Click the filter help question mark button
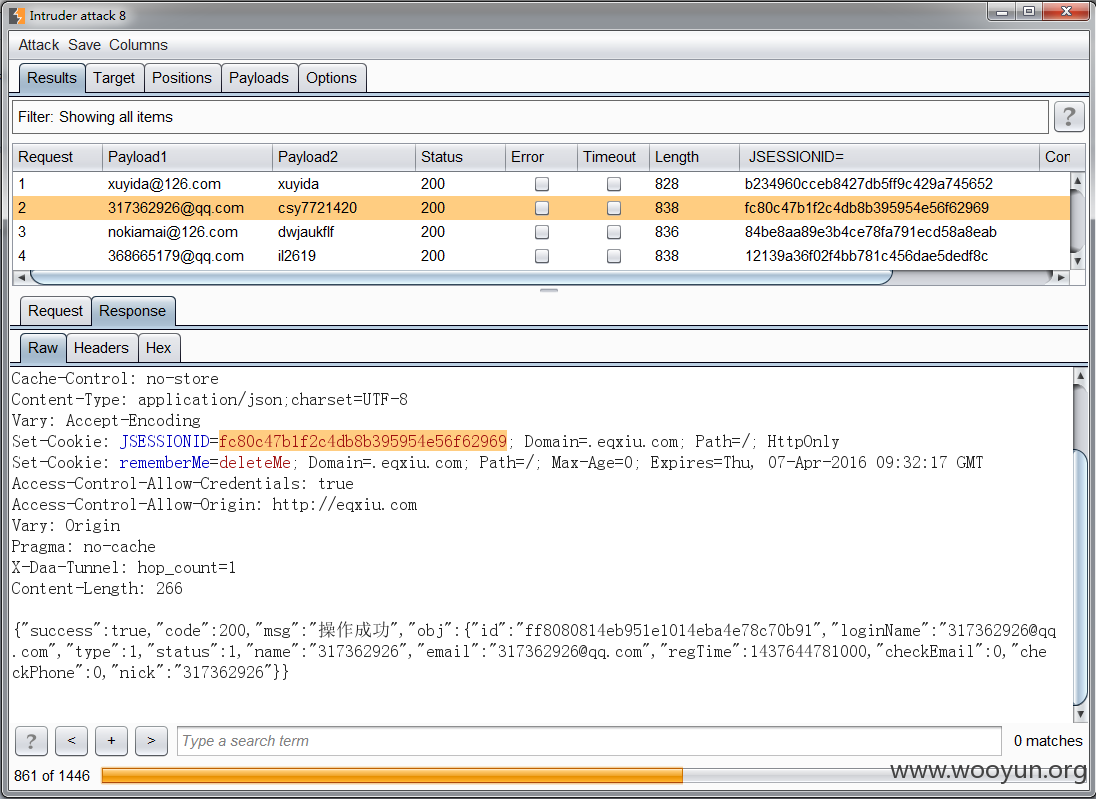The height and width of the screenshot is (799, 1096). (x=1069, y=117)
